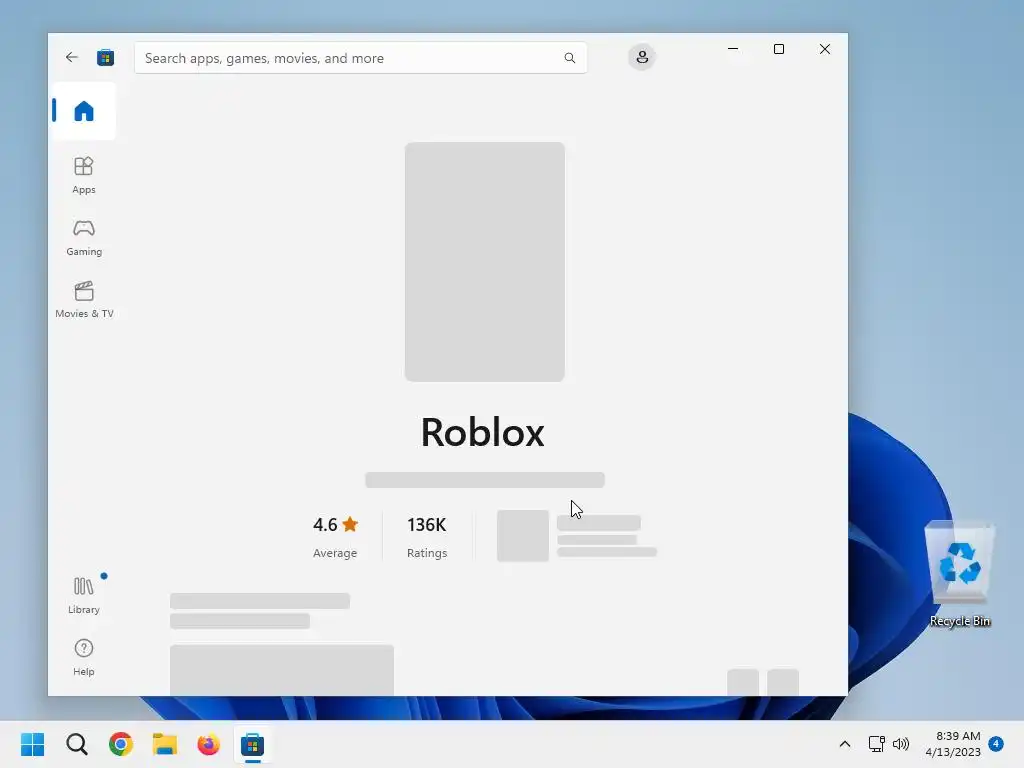
Task: Open network status tray icon
Action: [876, 744]
